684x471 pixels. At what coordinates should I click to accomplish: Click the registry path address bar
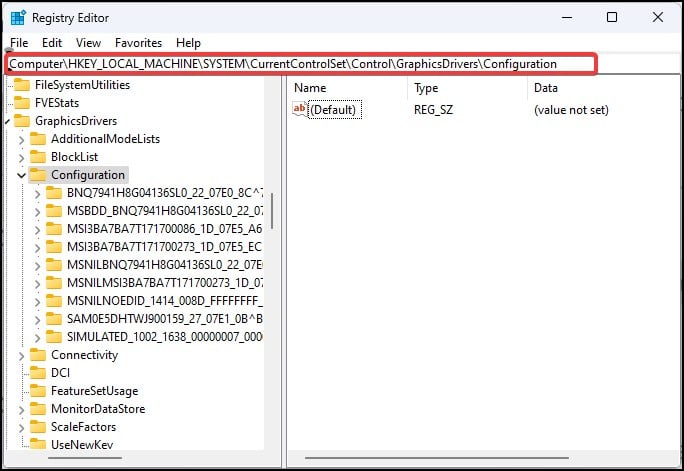(301, 64)
